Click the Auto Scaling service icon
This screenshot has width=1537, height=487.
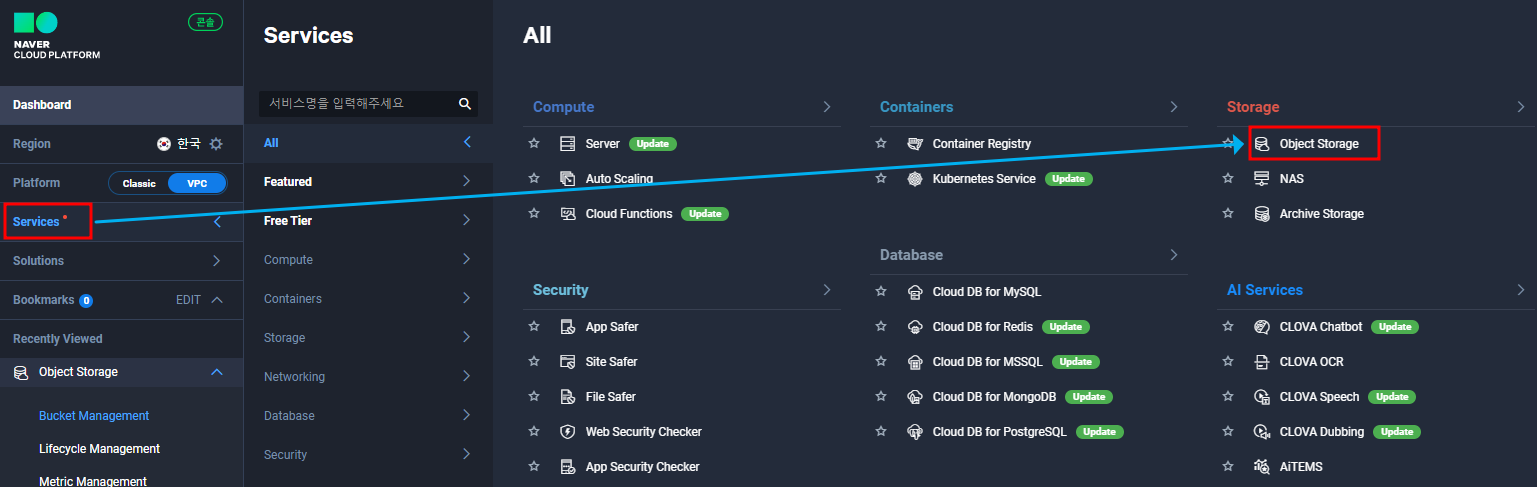567,179
